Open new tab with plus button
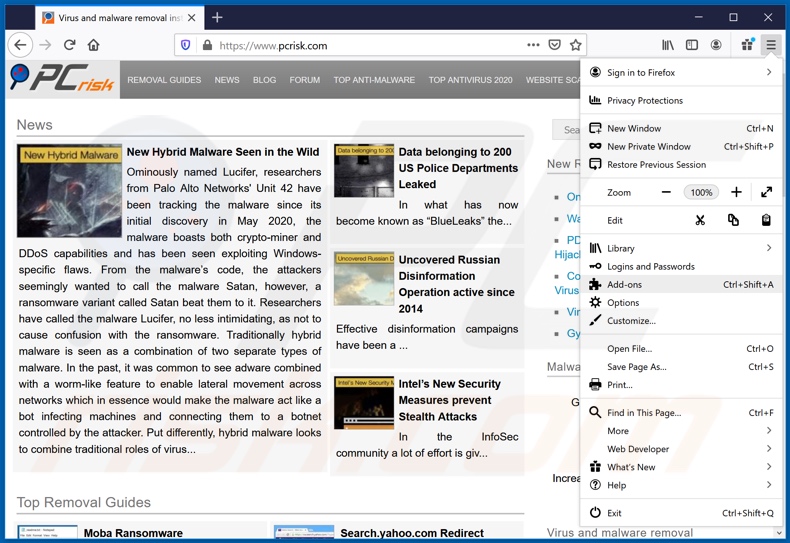The image size is (790, 543). tap(217, 17)
